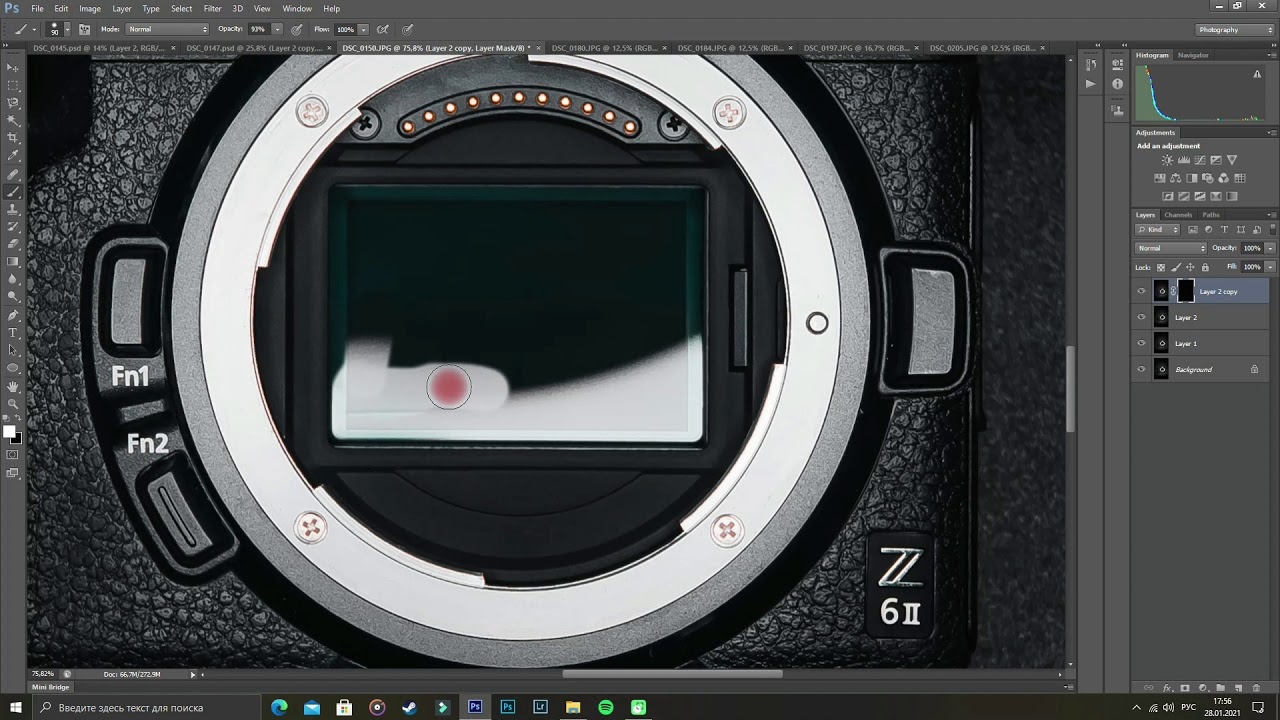Select the Hand tool
This screenshot has width=1280, height=720.
coord(13,385)
